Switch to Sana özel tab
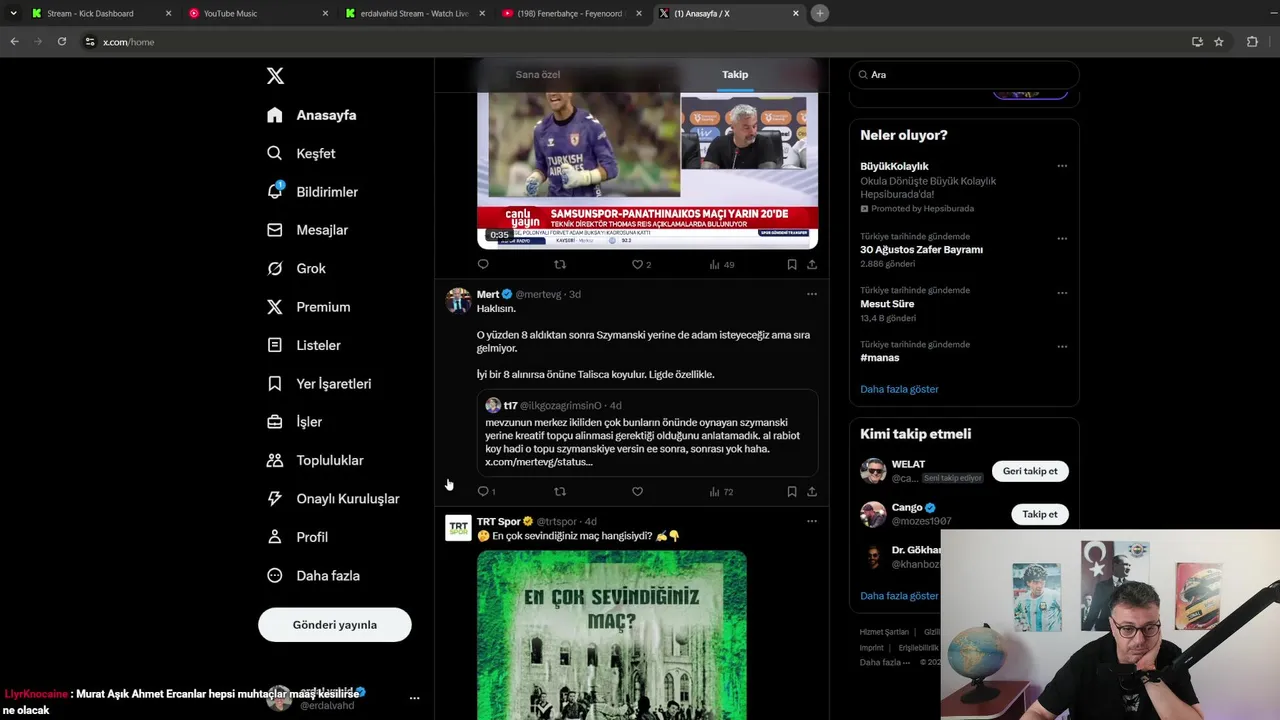This screenshot has height=720, width=1280. 538,75
